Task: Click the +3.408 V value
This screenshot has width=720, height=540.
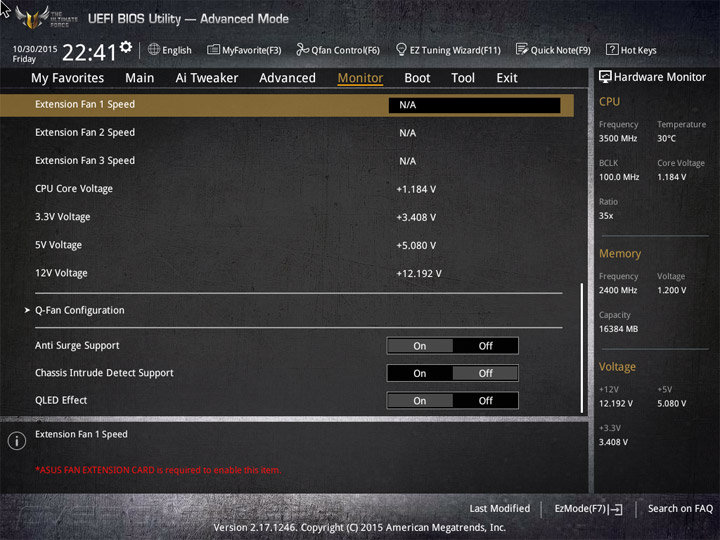Action: point(416,217)
